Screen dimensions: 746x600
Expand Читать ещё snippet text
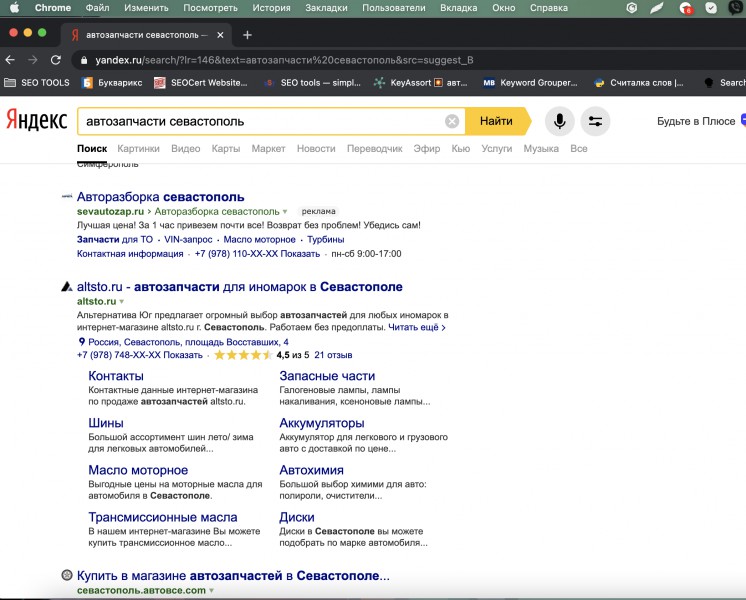[x=417, y=327]
